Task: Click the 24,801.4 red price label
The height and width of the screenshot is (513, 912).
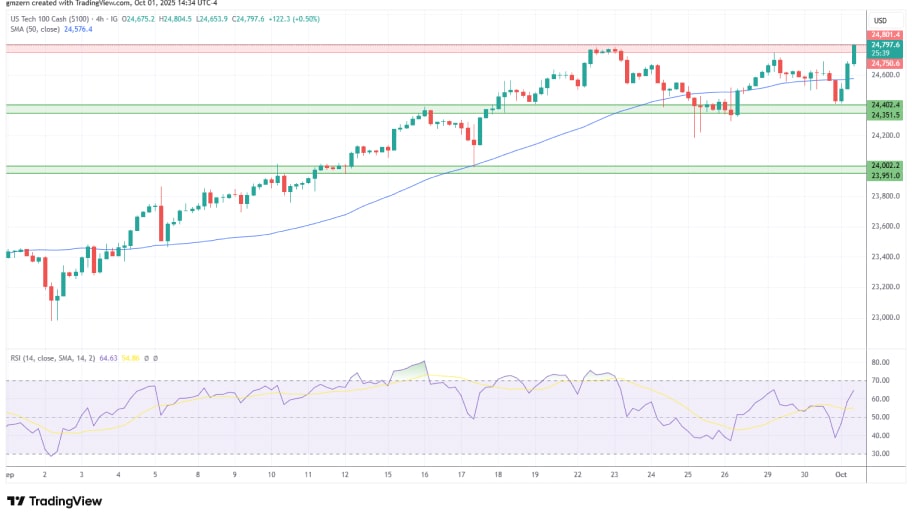Action: pos(887,35)
